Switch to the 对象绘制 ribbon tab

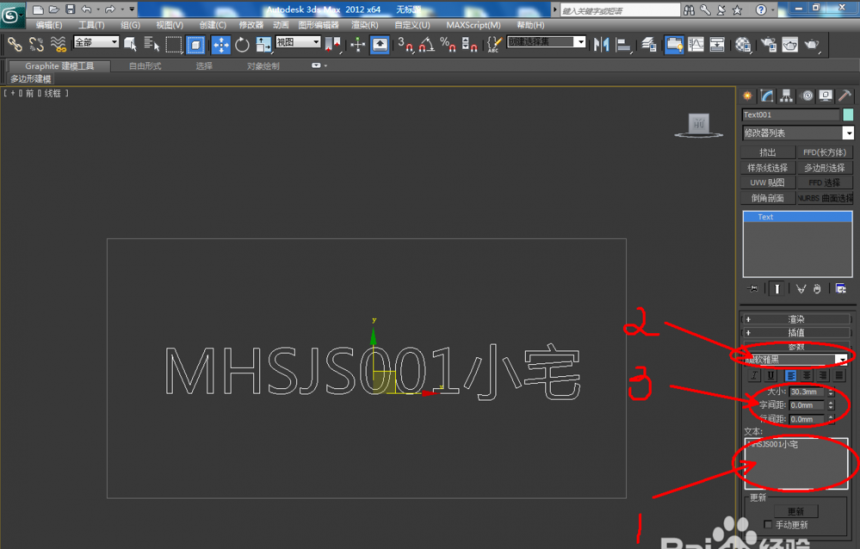click(x=263, y=66)
